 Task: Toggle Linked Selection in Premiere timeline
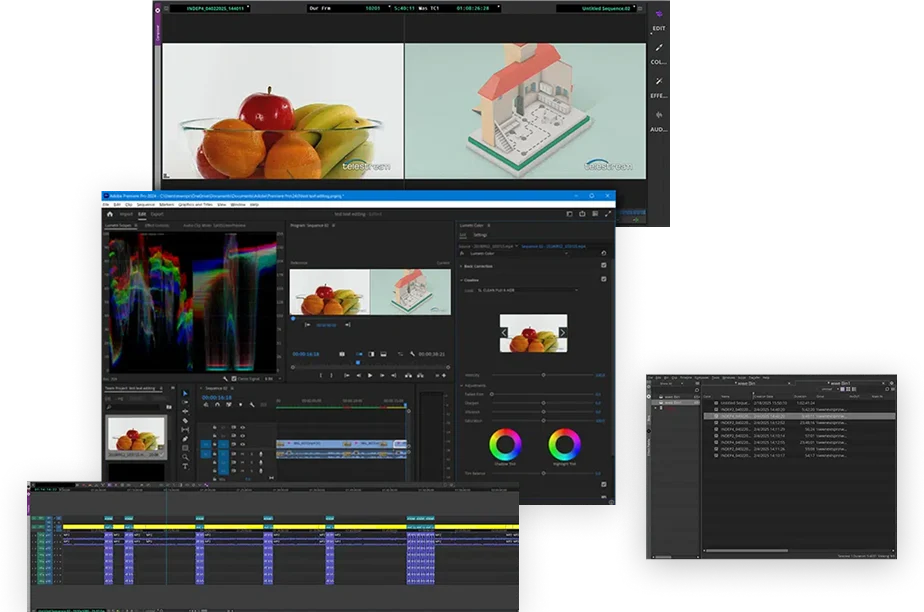(x=229, y=405)
